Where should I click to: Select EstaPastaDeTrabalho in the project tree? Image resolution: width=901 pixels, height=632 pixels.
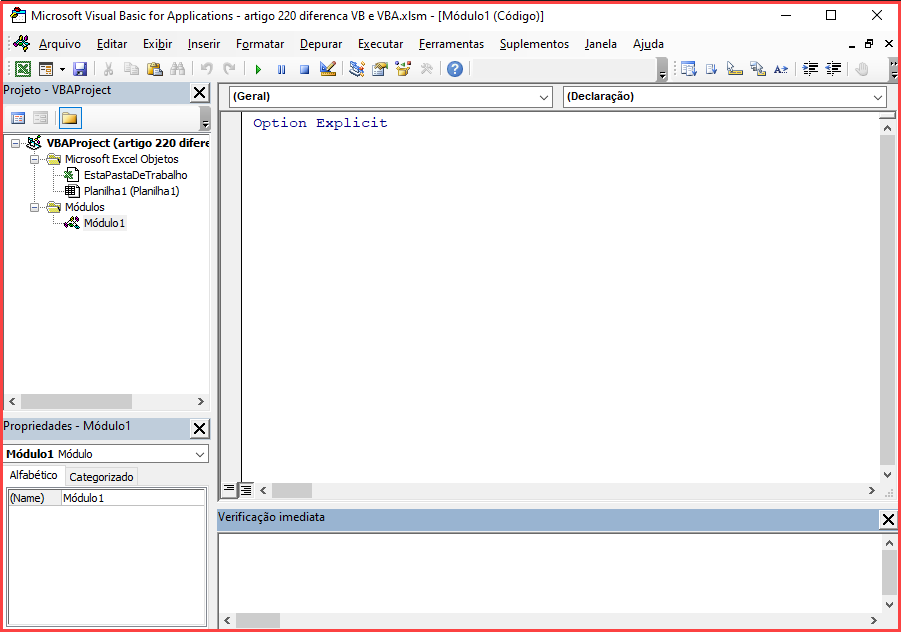135,175
